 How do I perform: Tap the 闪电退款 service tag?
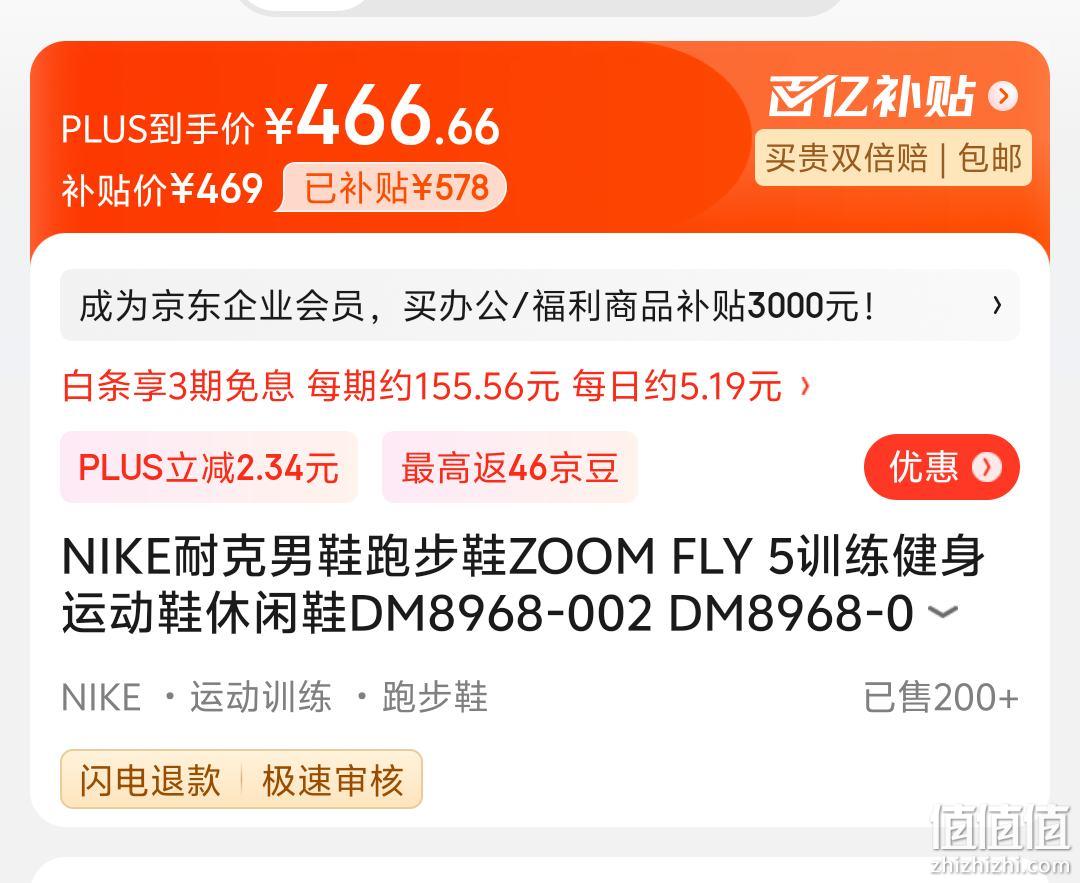tap(150, 780)
